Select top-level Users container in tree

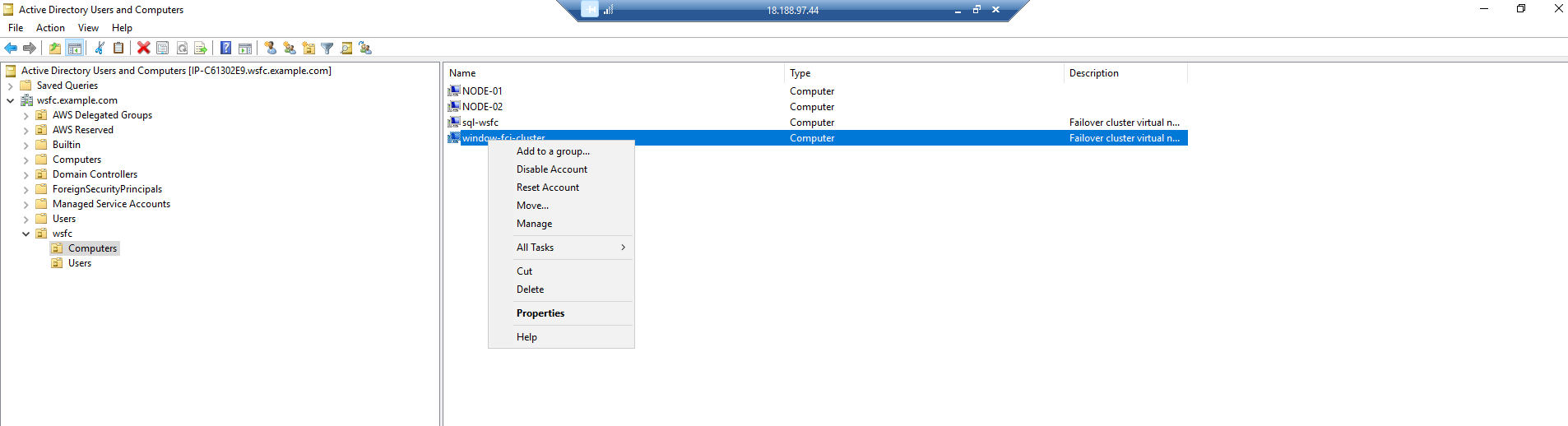pos(64,219)
